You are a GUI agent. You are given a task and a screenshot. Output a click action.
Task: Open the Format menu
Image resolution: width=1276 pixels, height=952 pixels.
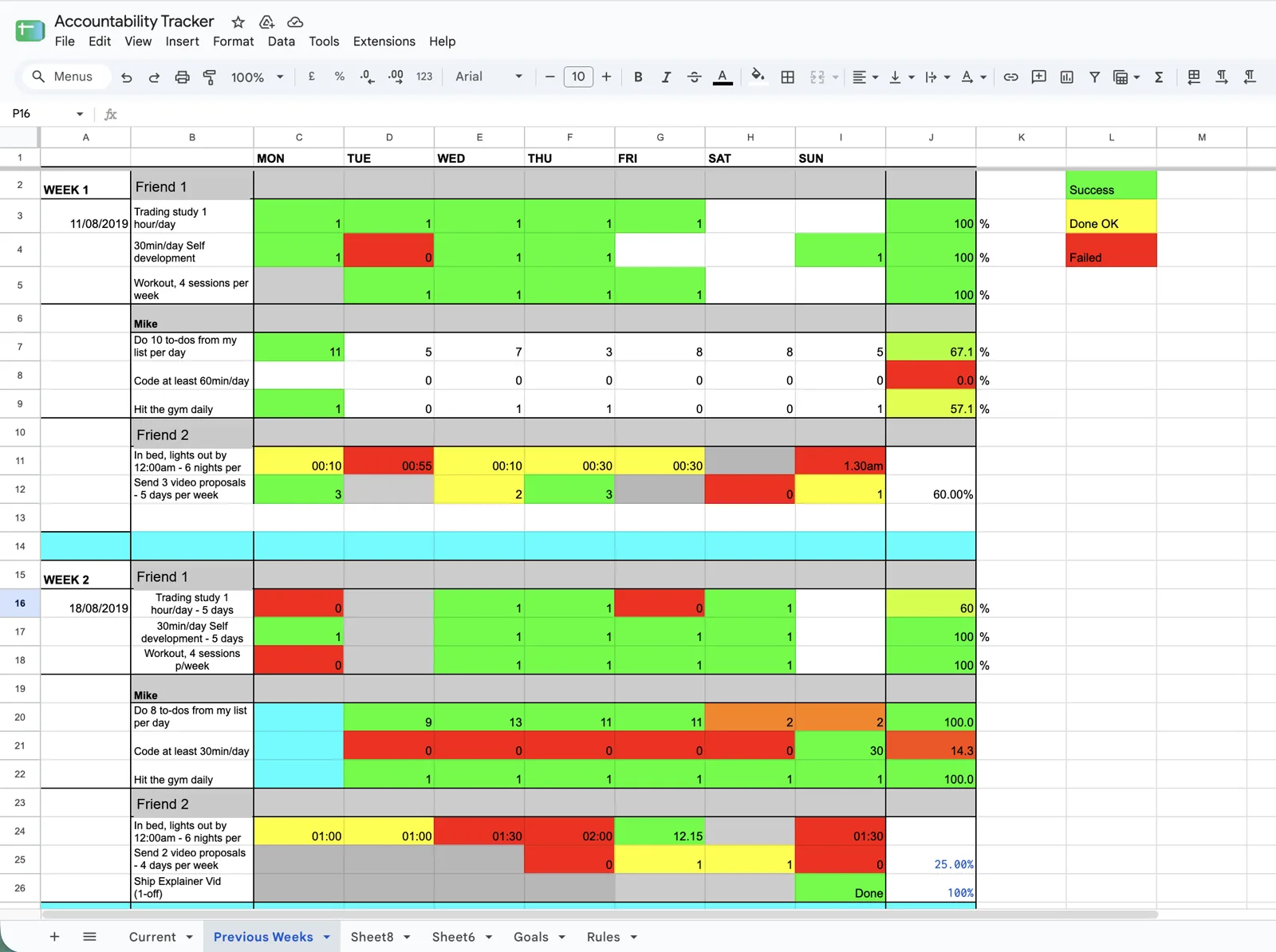click(x=233, y=41)
